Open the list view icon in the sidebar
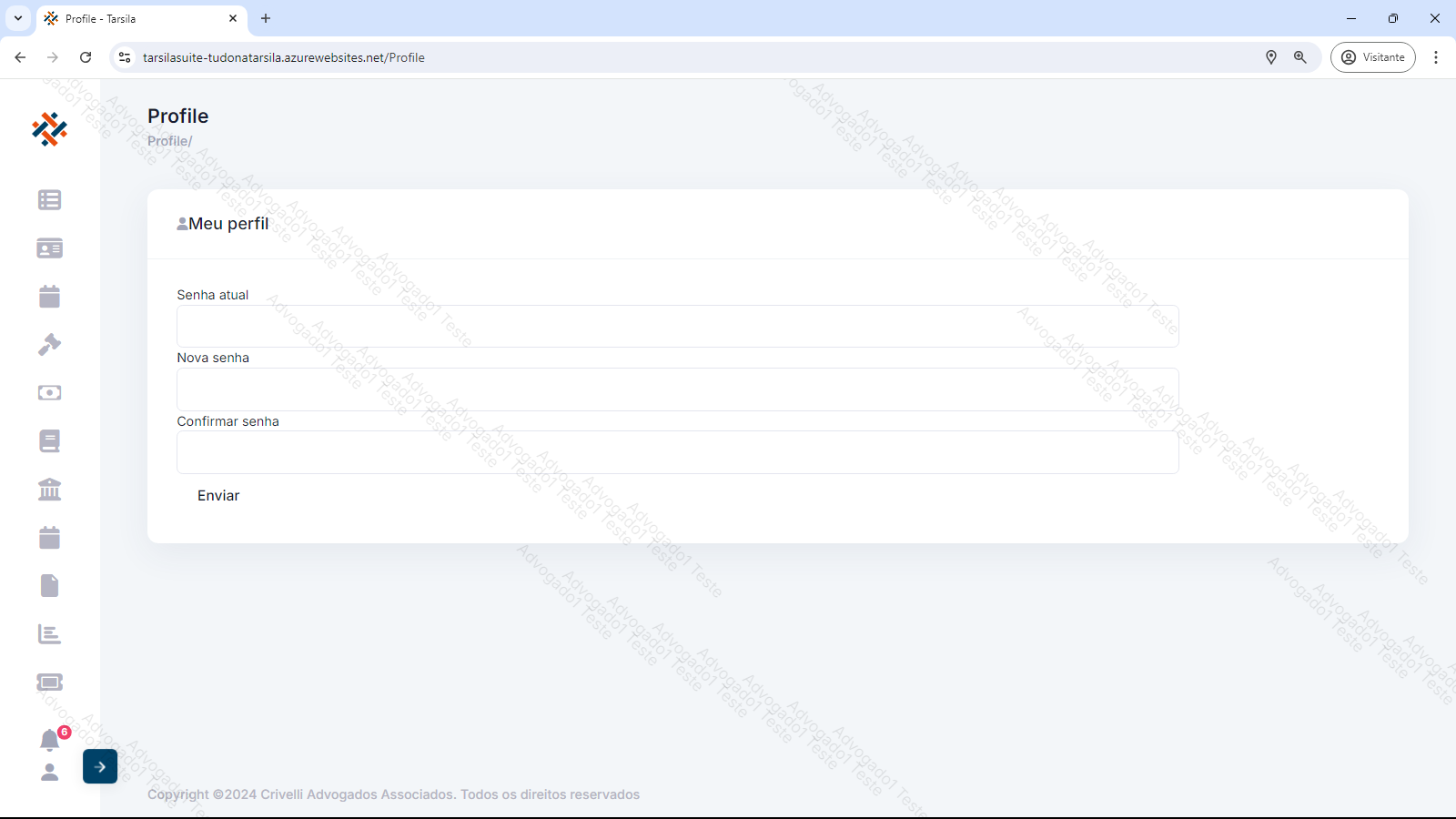The width and height of the screenshot is (1456, 819). click(49, 200)
